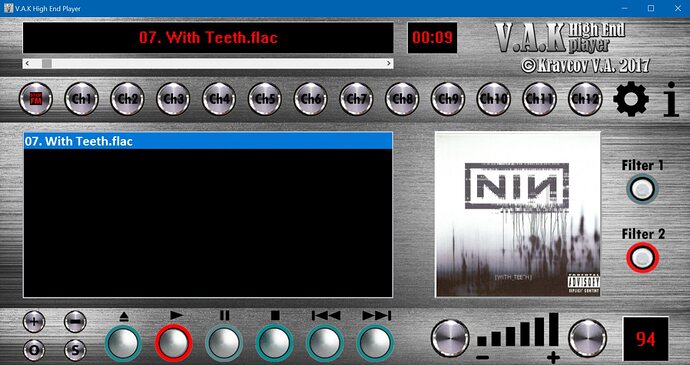Image resolution: width=690 pixels, height=365 pixels.
Task: Select radio channel Ch8
Action: [402, 99]
